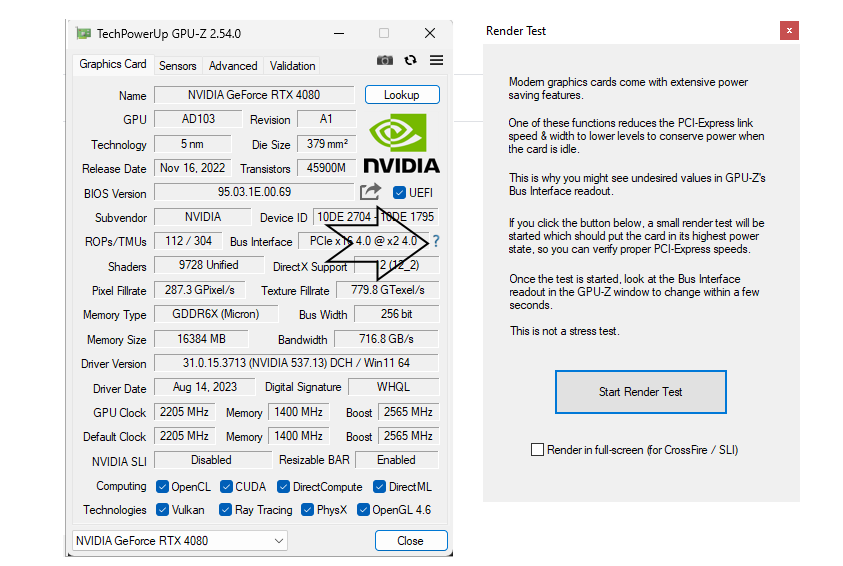Click the Digital Signature value WHQL

tap(394, 387)
